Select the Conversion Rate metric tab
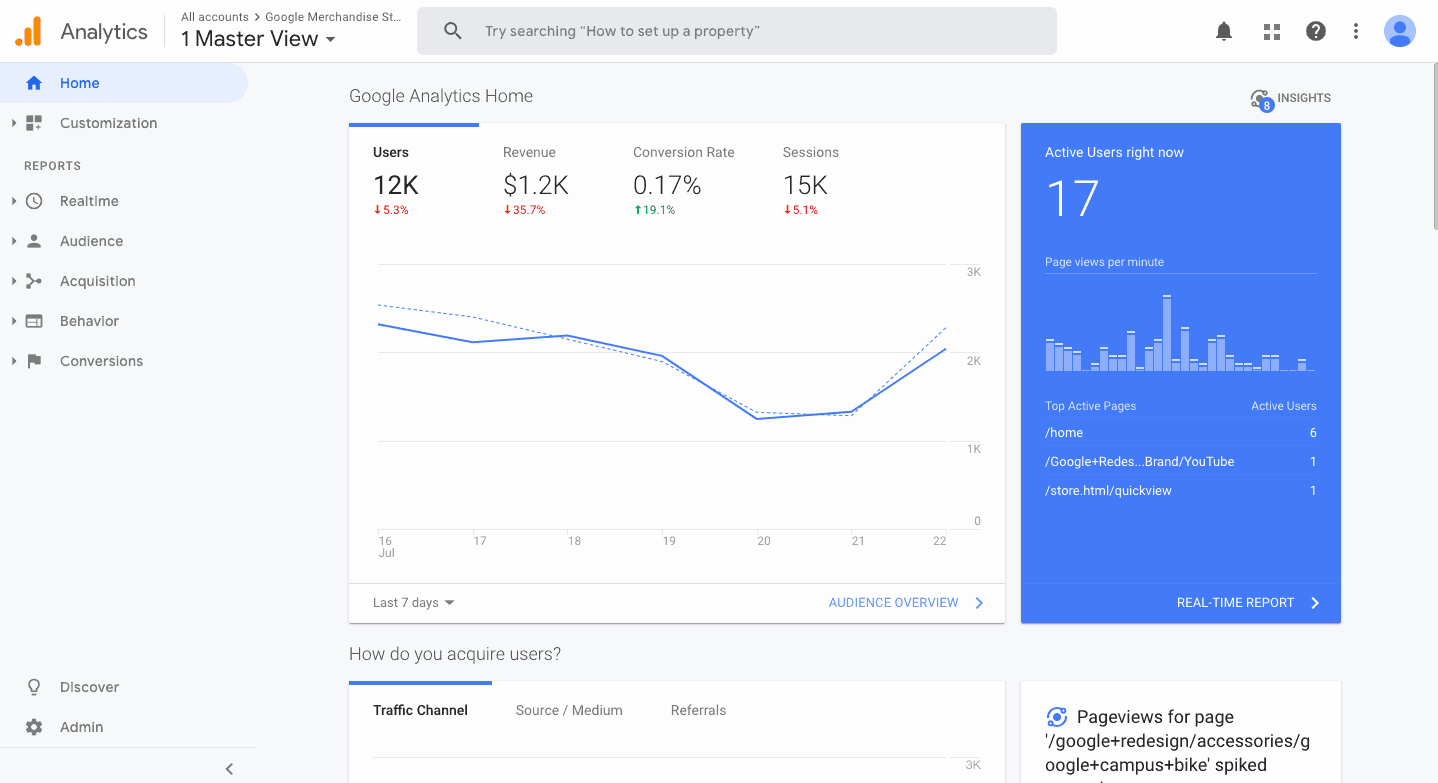Screen dimensions: 1438x783 pos(683,180)
